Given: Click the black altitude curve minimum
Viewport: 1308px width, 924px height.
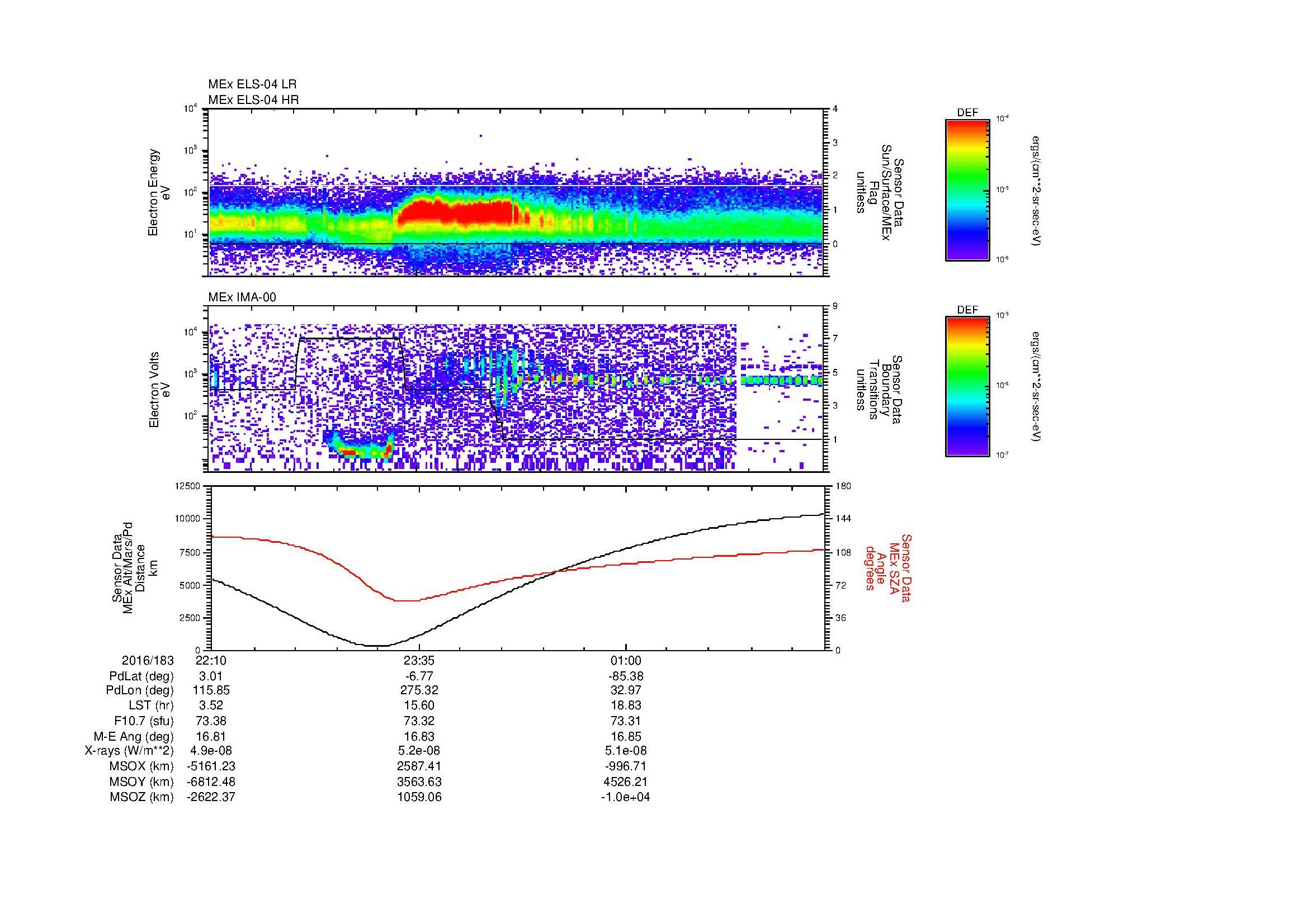Looking at the screenshot, I should click(x=376, y=645).
